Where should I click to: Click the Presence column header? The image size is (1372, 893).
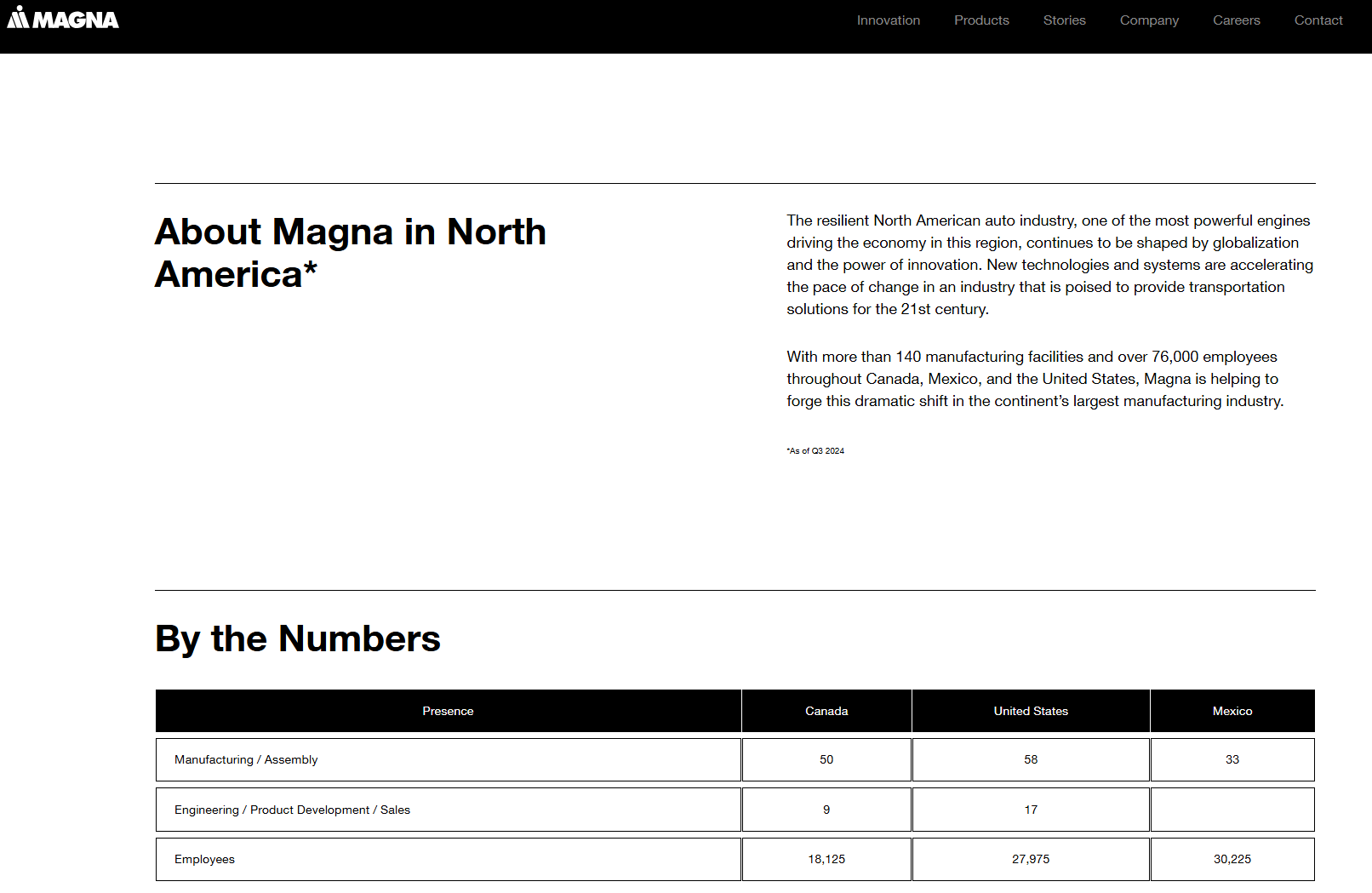(x=448, y=711)
